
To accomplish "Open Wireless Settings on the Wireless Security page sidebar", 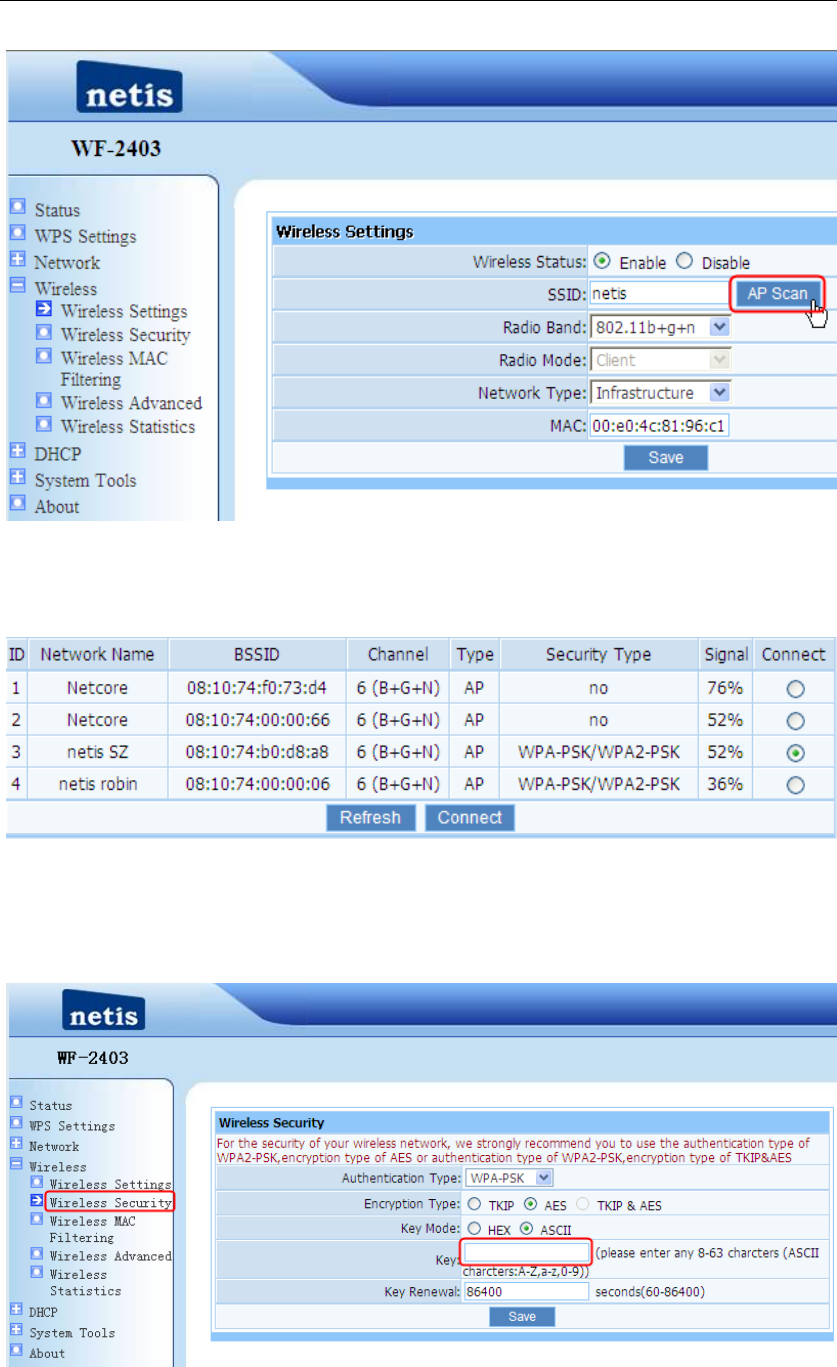I will (x=110, y=1184).
